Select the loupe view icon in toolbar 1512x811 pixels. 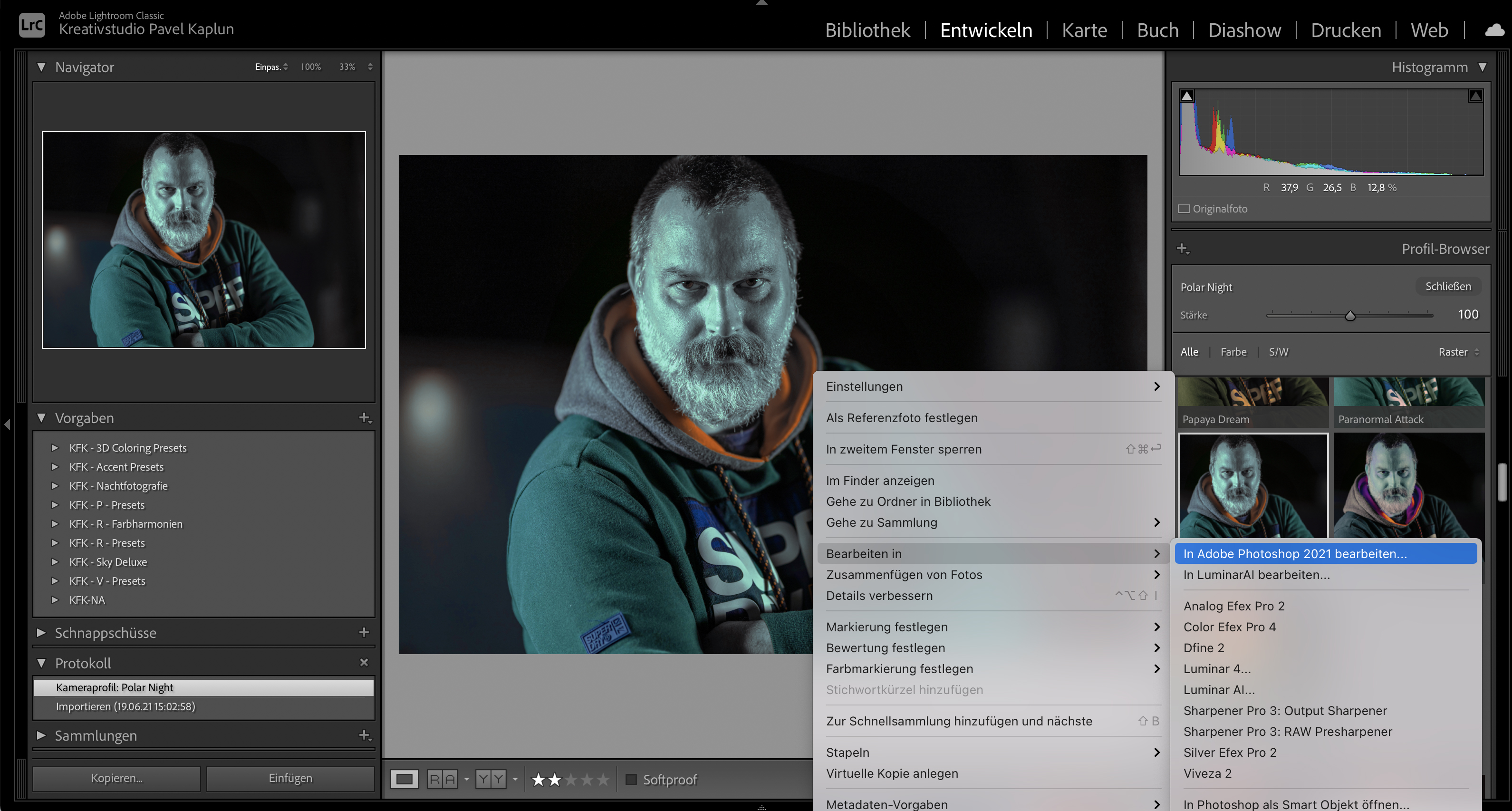[404, 779]
